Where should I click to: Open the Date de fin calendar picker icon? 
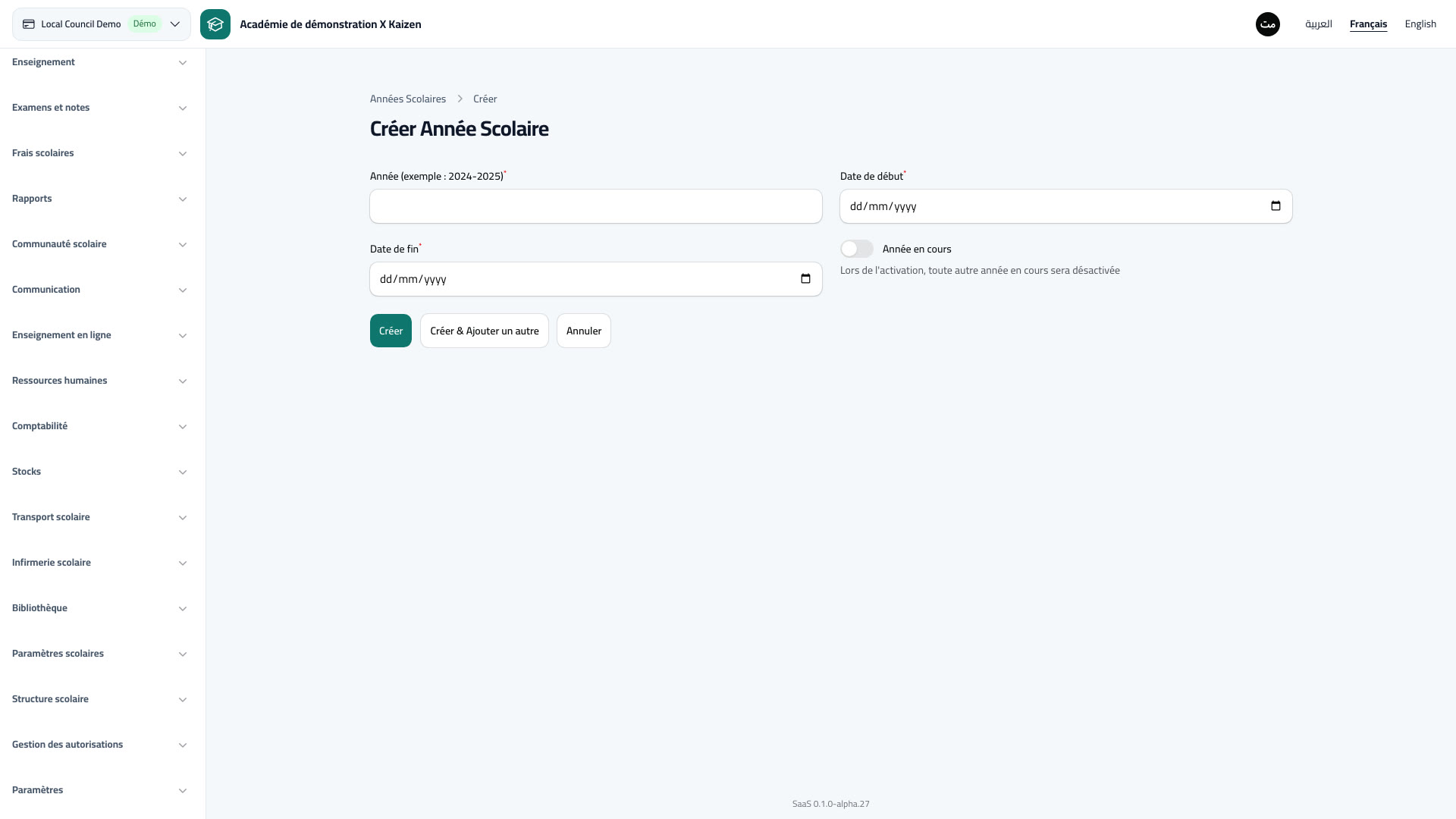[x=805, y=279]
